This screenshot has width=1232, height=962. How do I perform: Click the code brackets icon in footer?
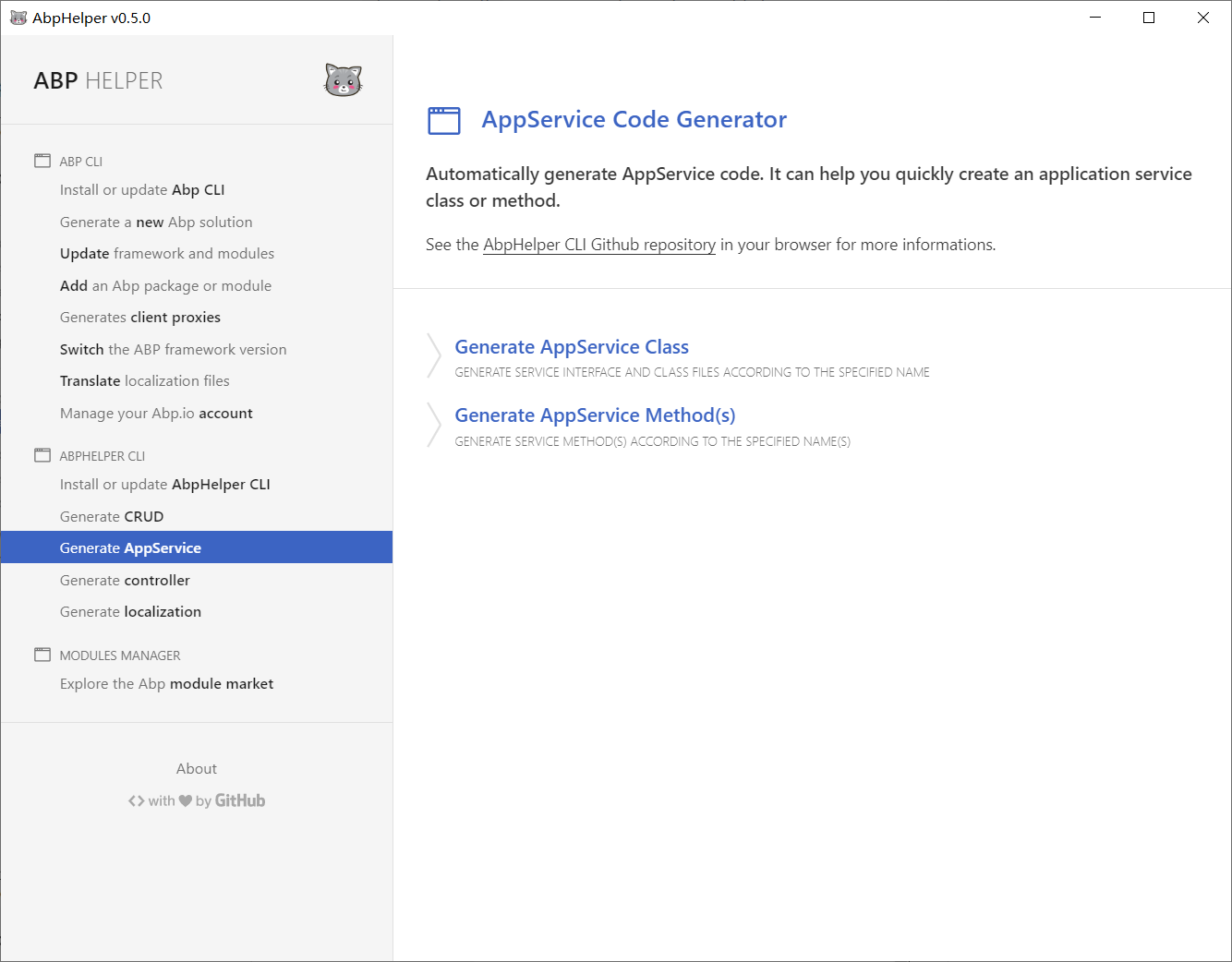point(137,800)
